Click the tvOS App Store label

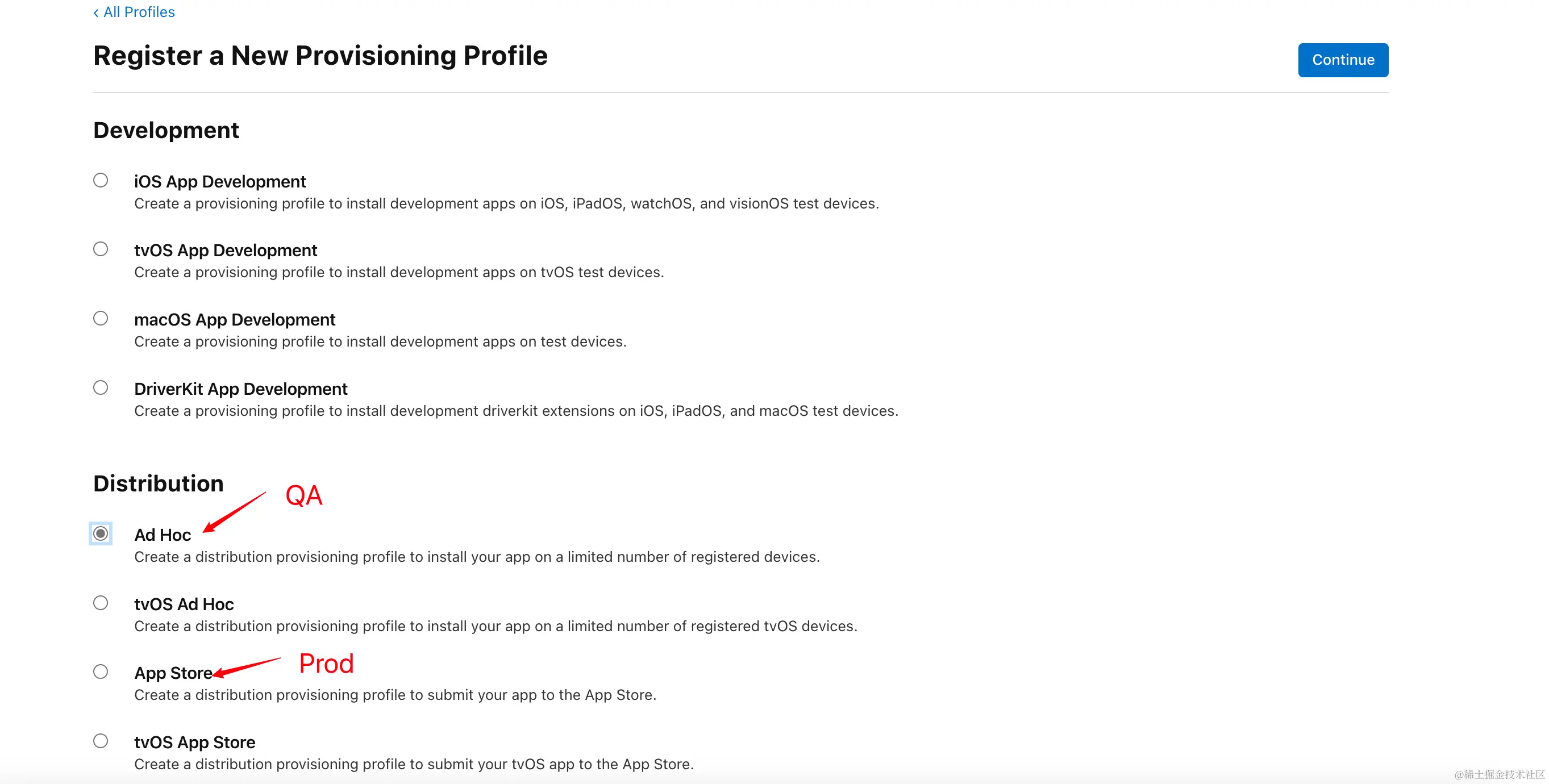point(195,742)
